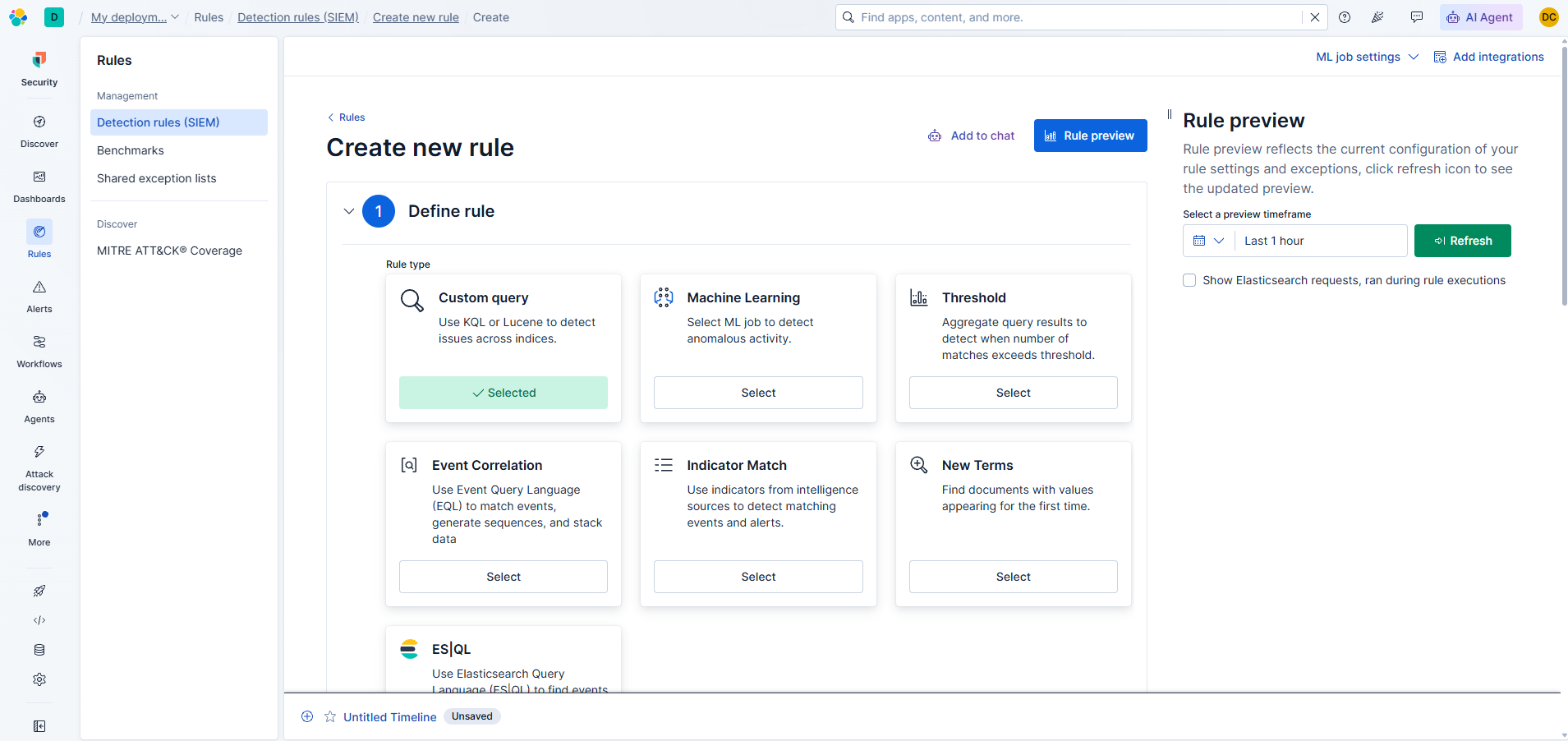Viewport: 1568px width, 741px height.
Task: Open the developer tools code icon
Action: (39, 620)
